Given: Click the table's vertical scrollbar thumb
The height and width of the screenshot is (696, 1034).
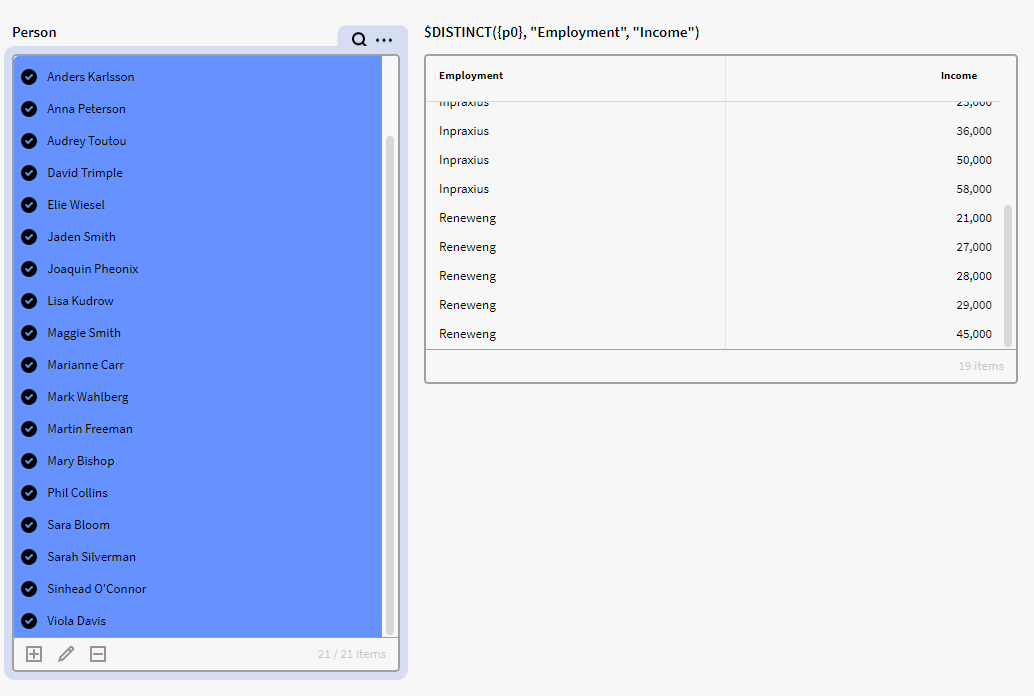Looking at the screenshot, I should click(x=1008, y=275).
